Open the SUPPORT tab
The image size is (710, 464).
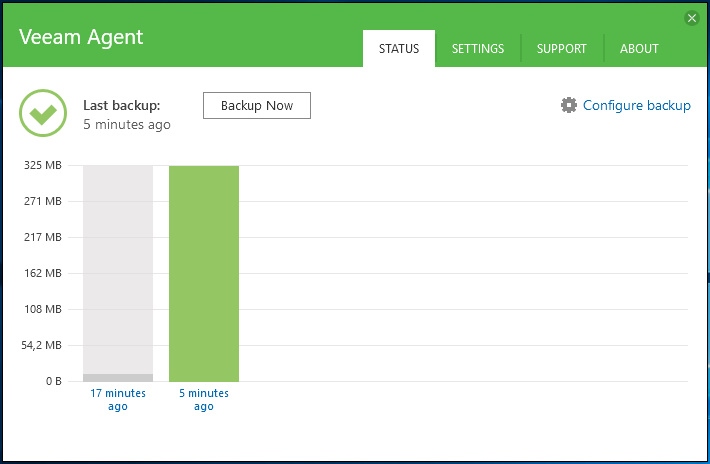point(561,48)
